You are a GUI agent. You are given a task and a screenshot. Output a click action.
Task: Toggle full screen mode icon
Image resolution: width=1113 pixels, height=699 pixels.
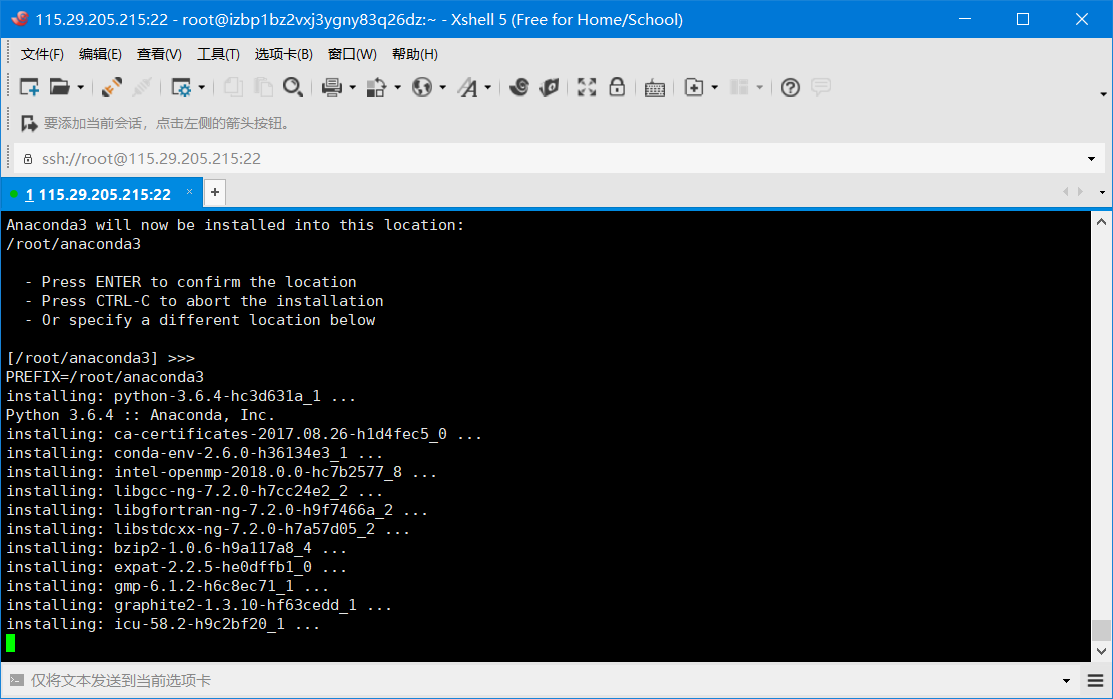[585, 87]
